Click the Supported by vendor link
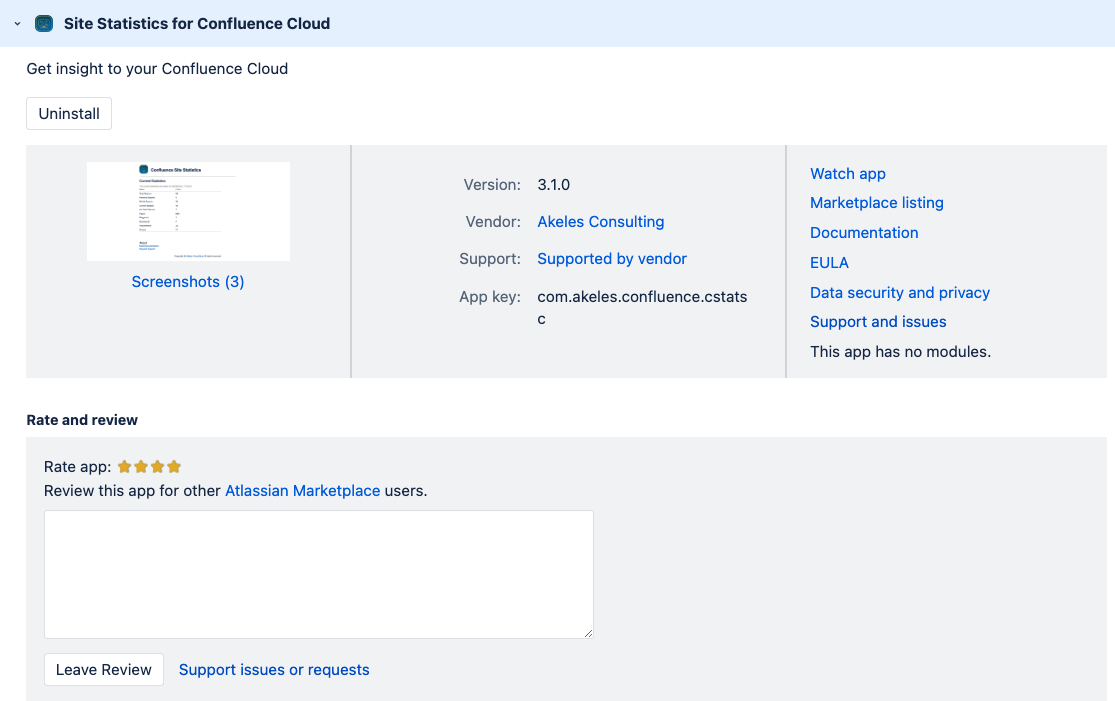Screen dimensions: 1115x701 [x=611, y=259]
